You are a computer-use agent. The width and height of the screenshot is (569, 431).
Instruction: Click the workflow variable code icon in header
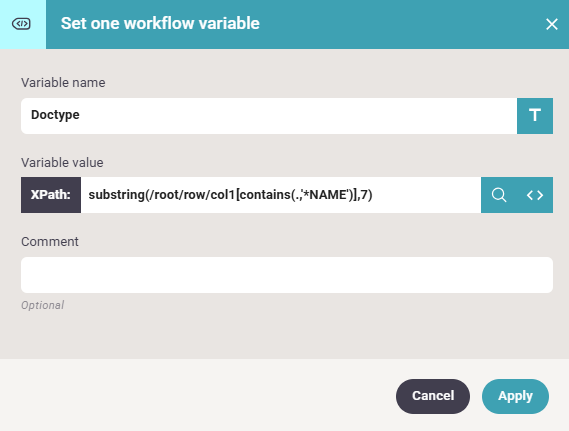tap(21, 24)
